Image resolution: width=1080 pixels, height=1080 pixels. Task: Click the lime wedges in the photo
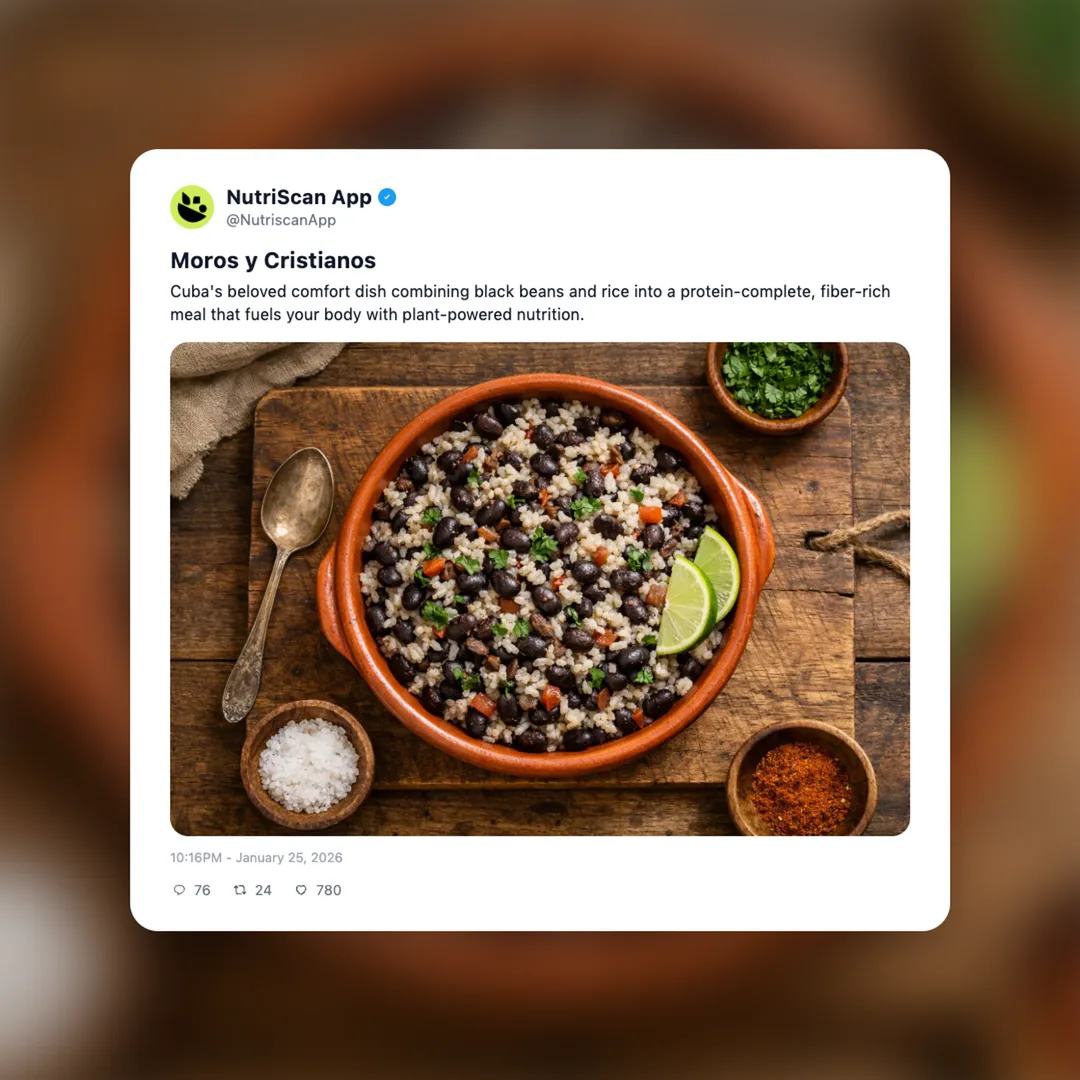click(698, 590)
